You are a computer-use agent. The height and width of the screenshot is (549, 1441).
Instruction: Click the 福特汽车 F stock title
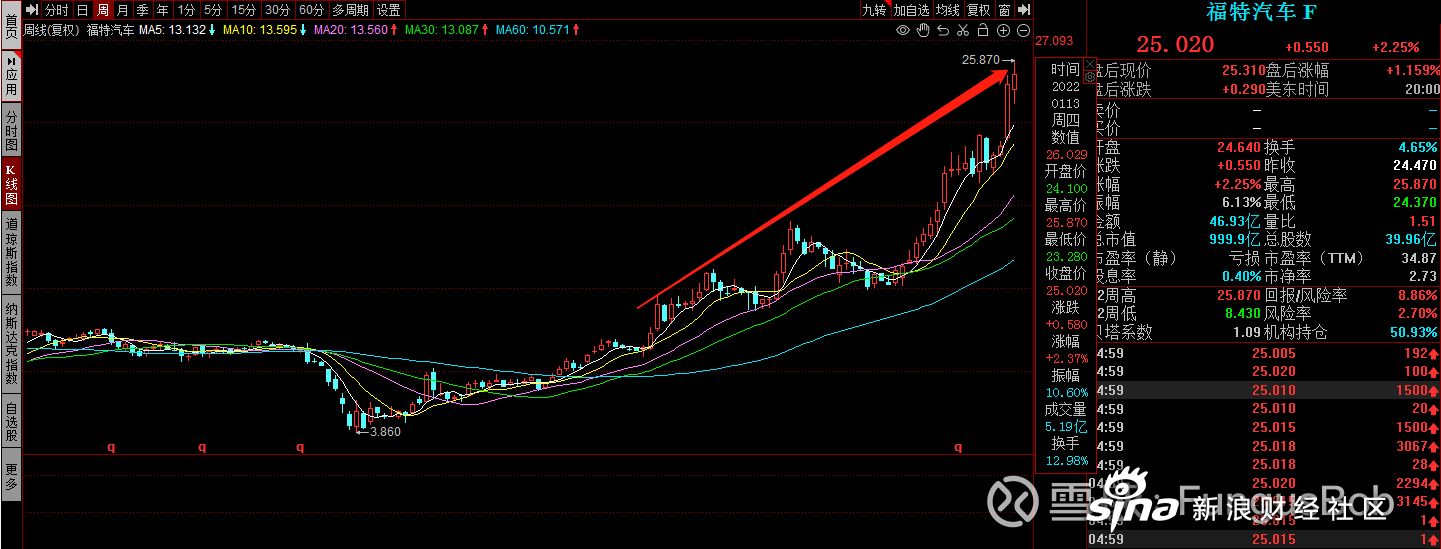[1261, 12]
